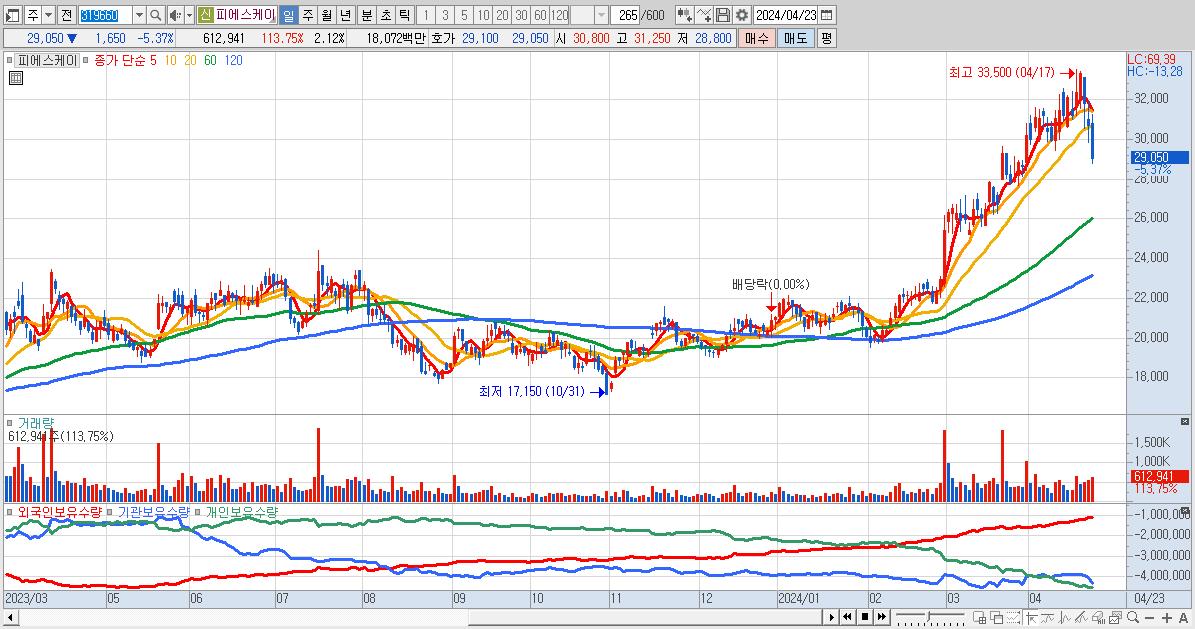The width and height of the screenshot is (1195, 629).
Task: Select interval 120 button in toolbar
Action: tap(559, 14)
